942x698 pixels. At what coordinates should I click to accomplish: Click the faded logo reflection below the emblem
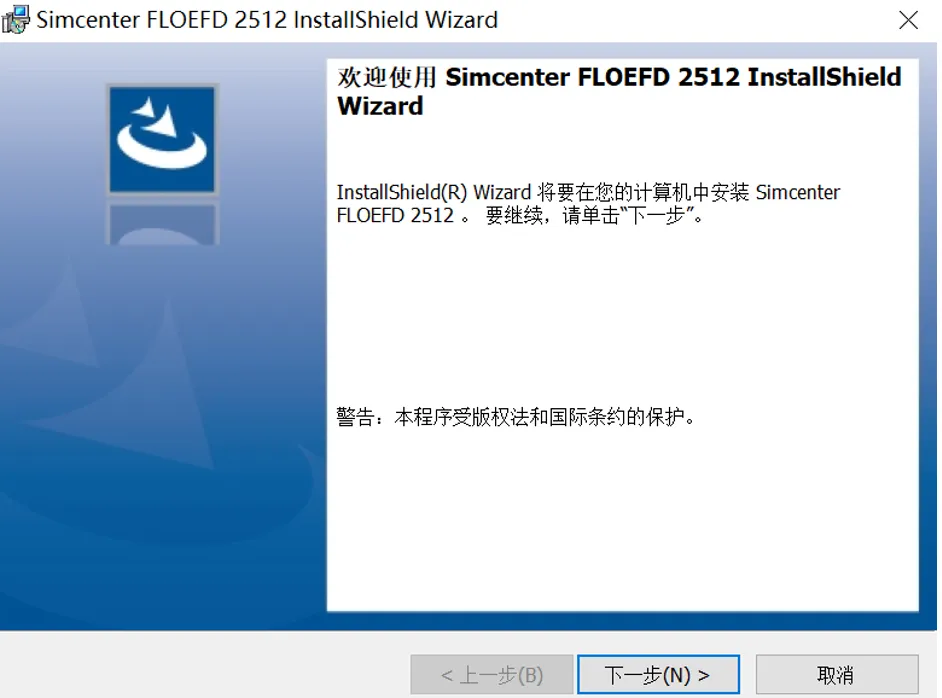(x=162, y=223)
